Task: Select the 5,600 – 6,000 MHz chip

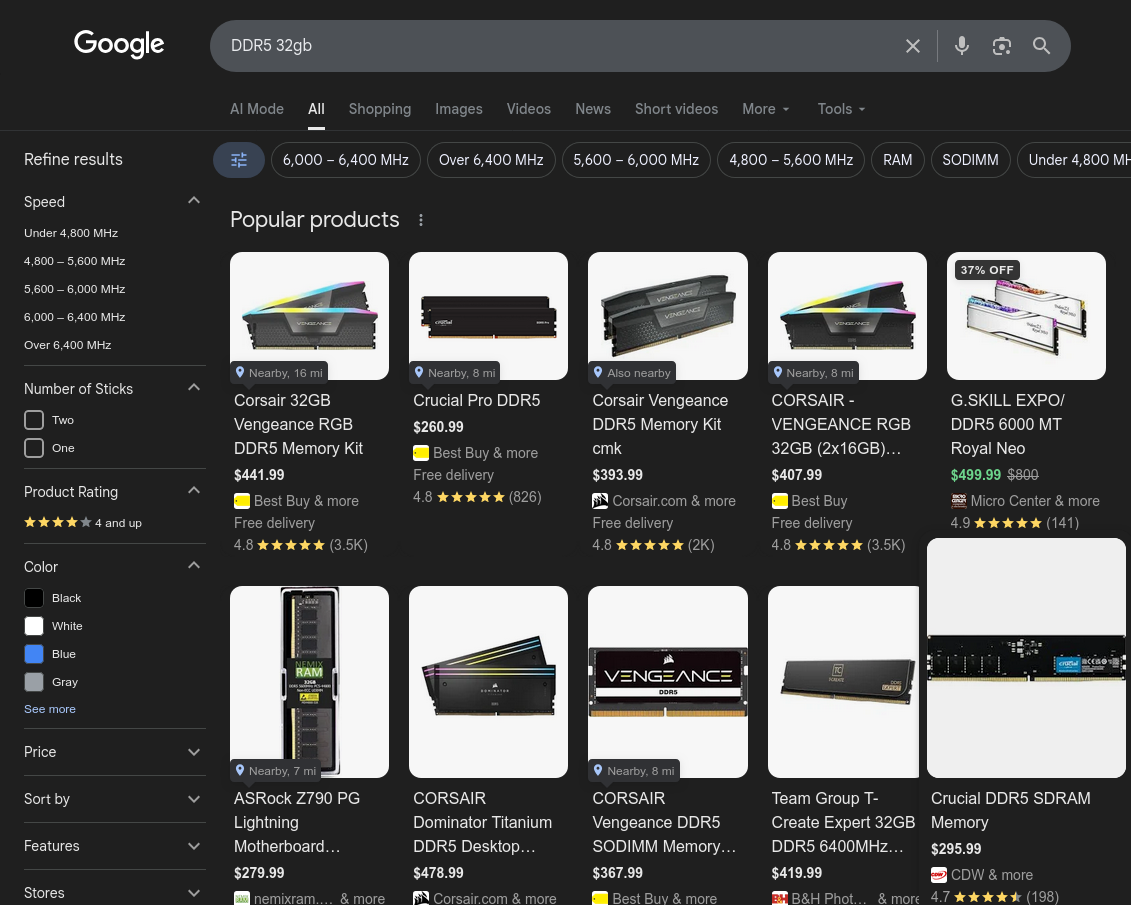Action: coord(636,160)
